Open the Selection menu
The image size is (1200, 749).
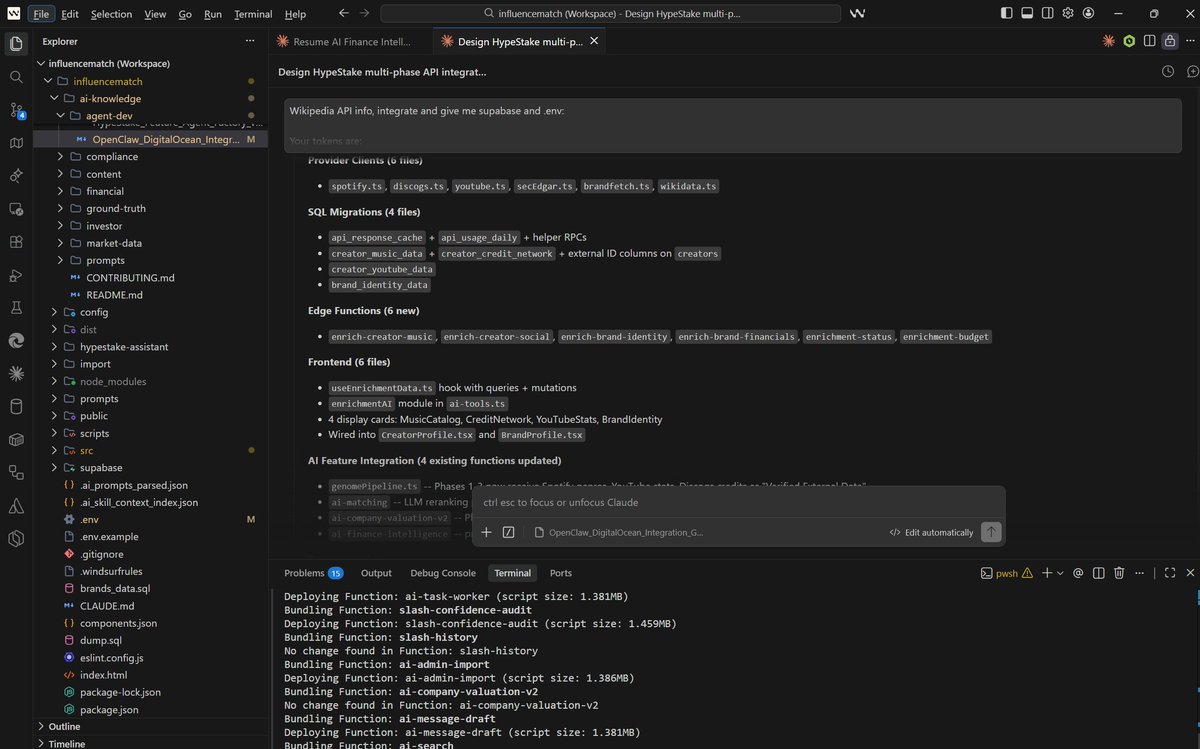click(x=111, y=14)
